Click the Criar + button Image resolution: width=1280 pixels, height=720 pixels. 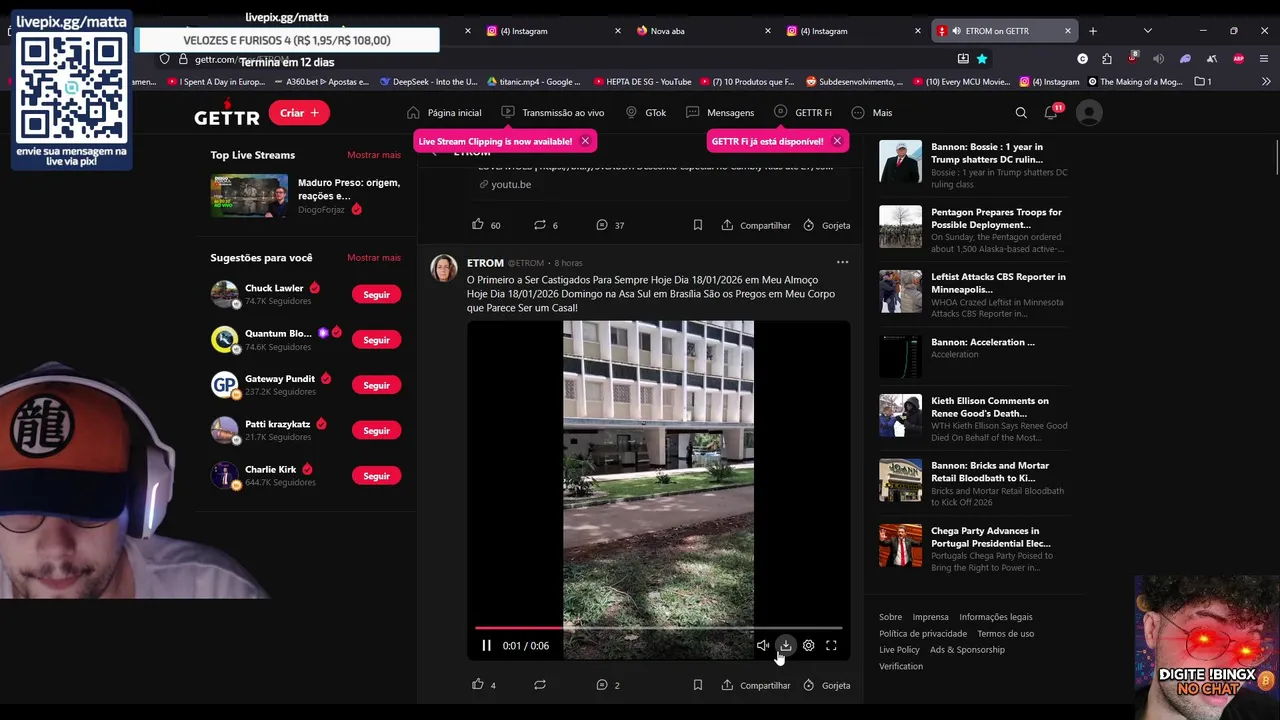(299, 113)
